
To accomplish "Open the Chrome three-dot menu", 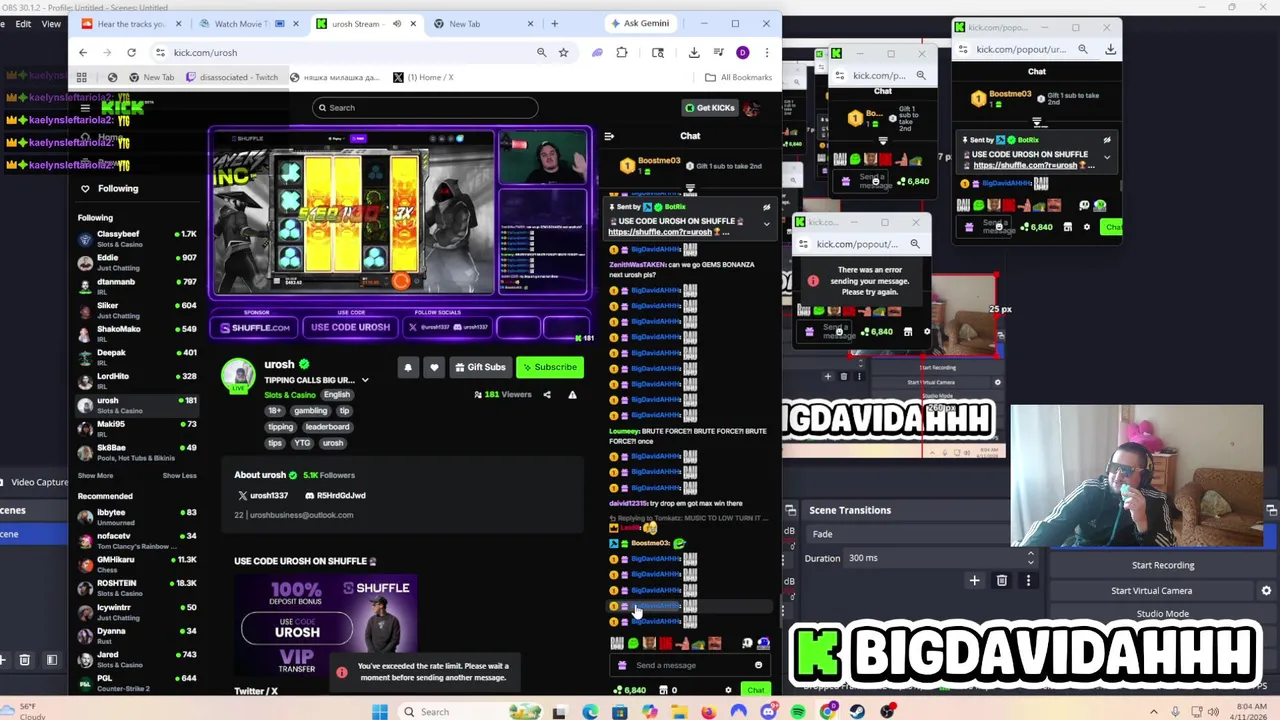I will click(x=767, y=52).
